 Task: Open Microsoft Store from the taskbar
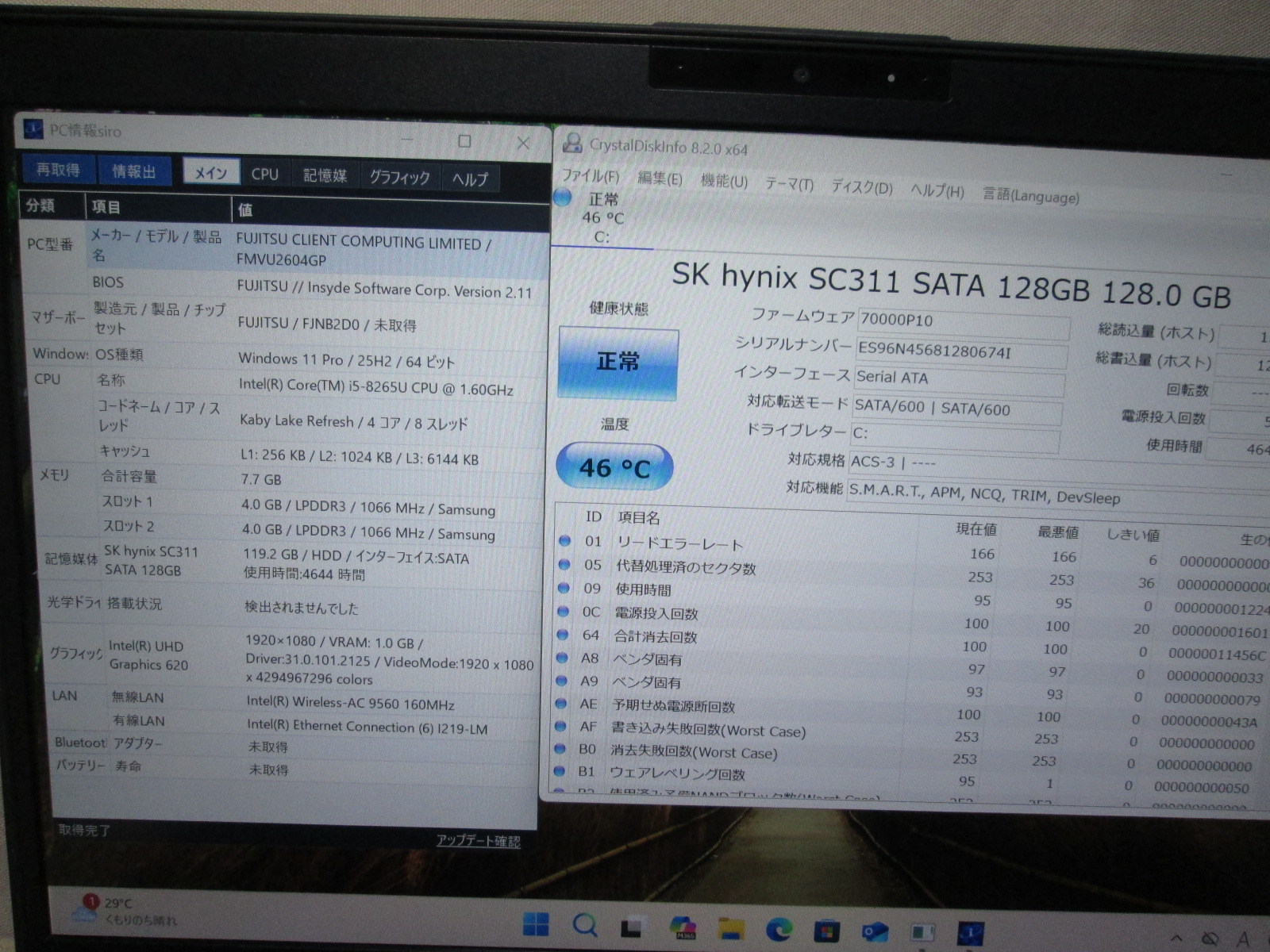point(826,931)
